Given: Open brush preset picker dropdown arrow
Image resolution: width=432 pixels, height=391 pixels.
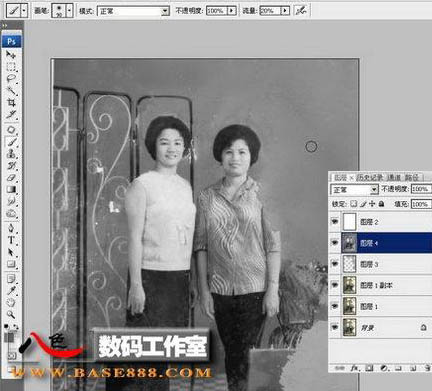Looking at the screenshot, I should [69, 11].
